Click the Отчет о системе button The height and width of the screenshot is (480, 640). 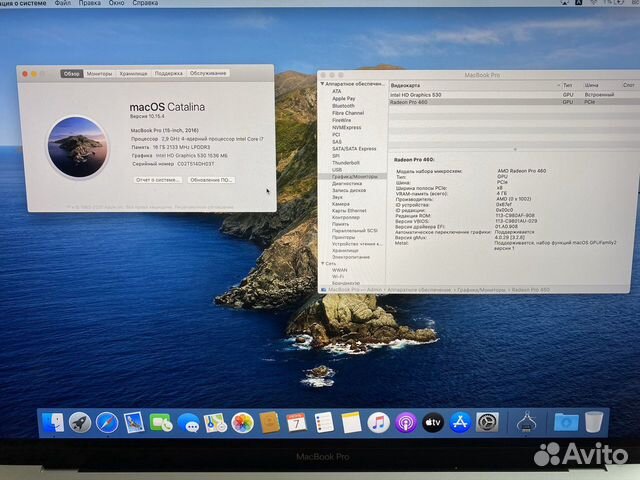click(158, 180)
